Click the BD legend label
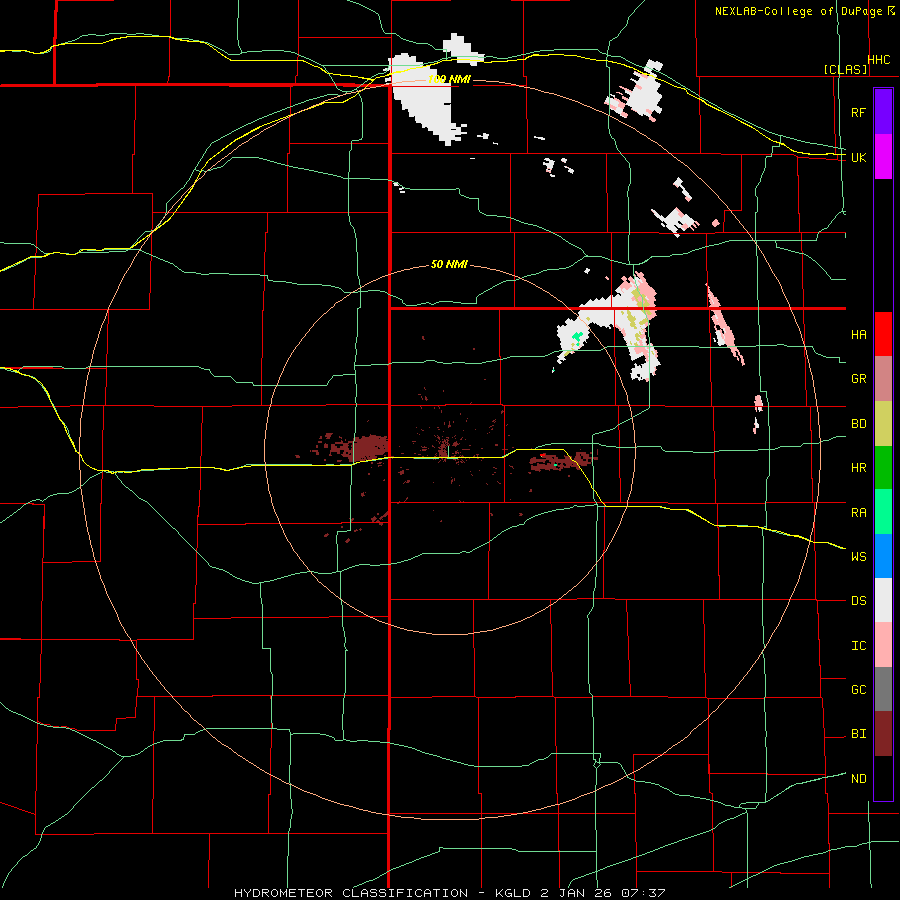900x900 pixels. (x=858, y=424)
